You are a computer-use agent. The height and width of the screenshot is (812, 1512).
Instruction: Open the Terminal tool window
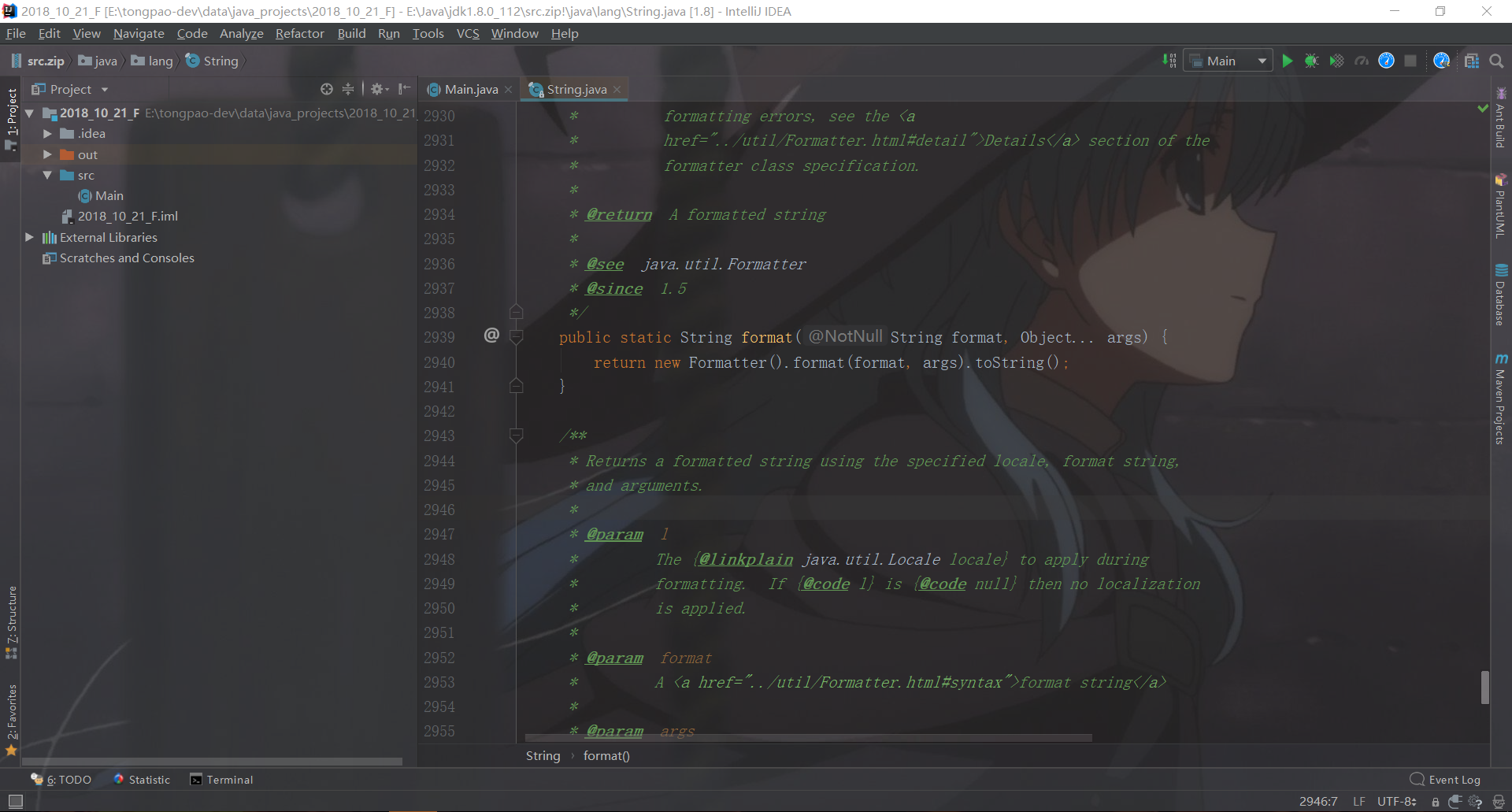pyautogui.click(x=221, y=780)
